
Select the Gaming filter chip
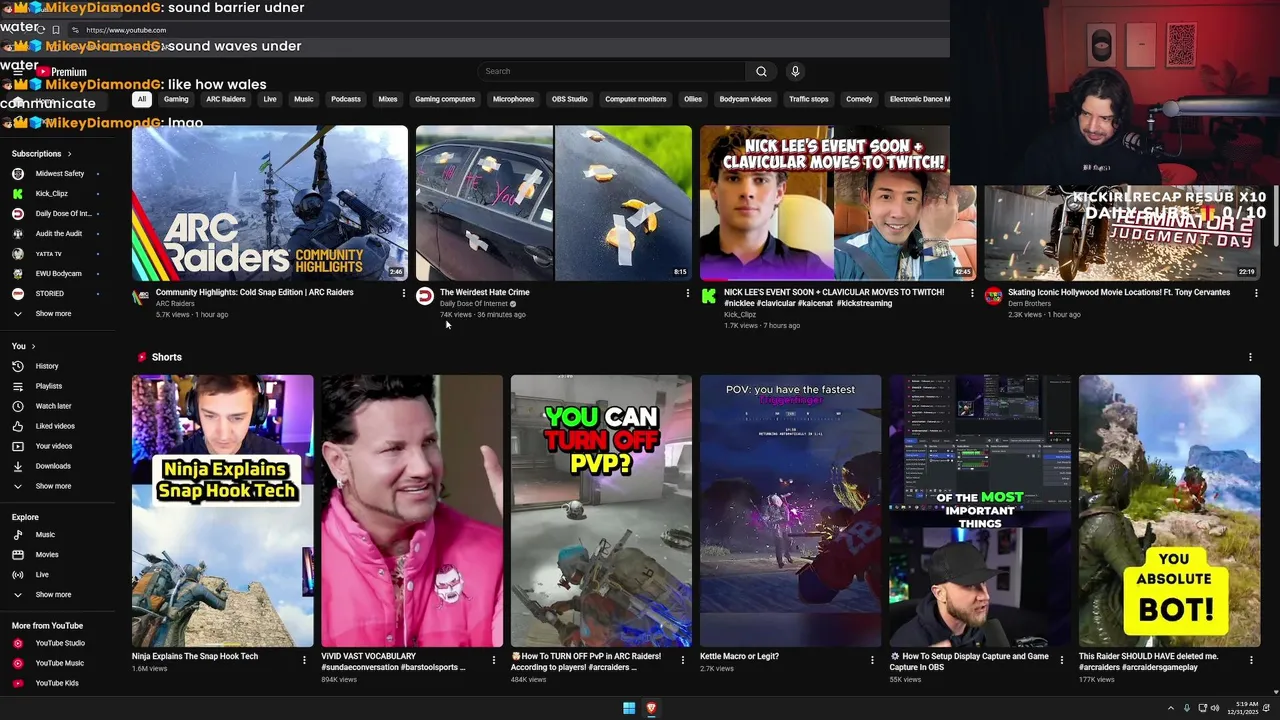(x=176, y=99)
